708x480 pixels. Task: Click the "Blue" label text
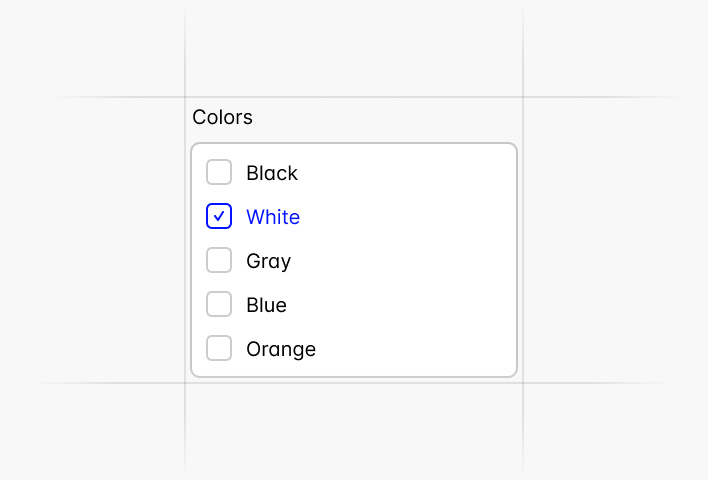266,305
